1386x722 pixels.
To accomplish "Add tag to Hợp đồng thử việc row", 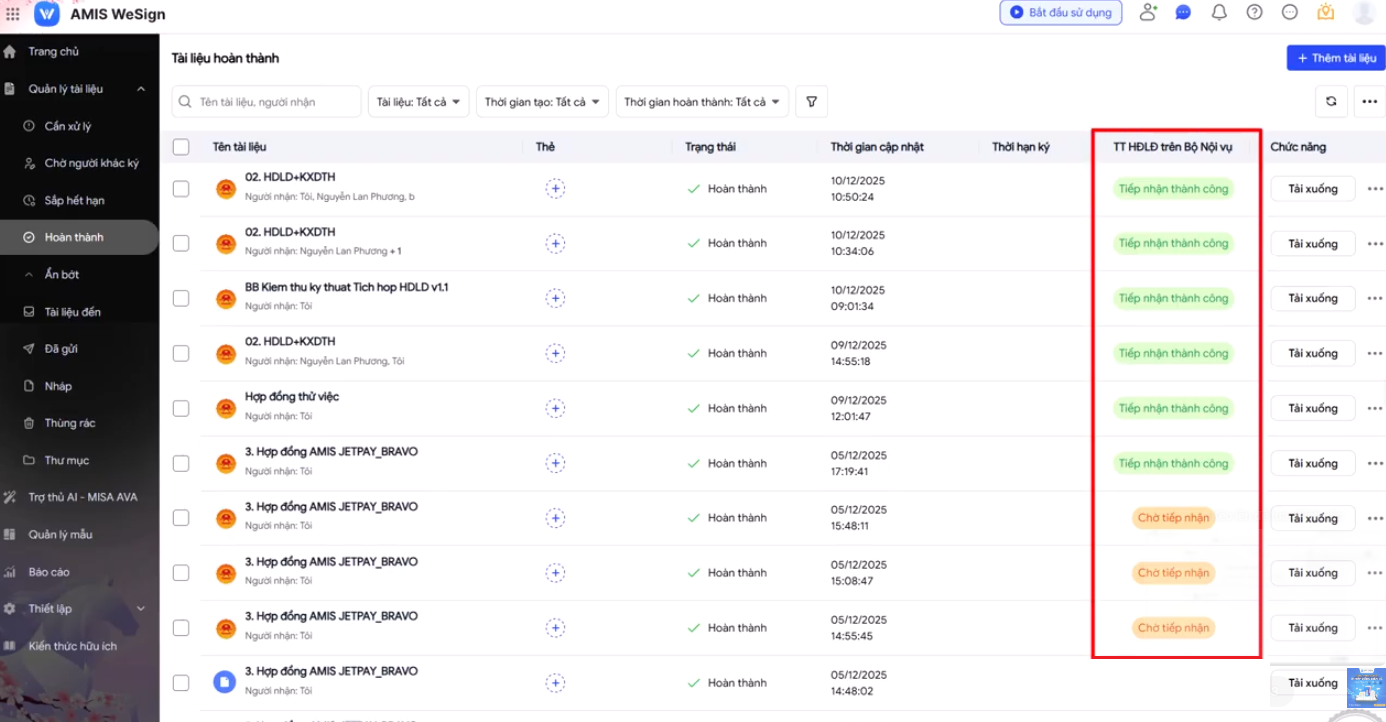I will point(555,408).
